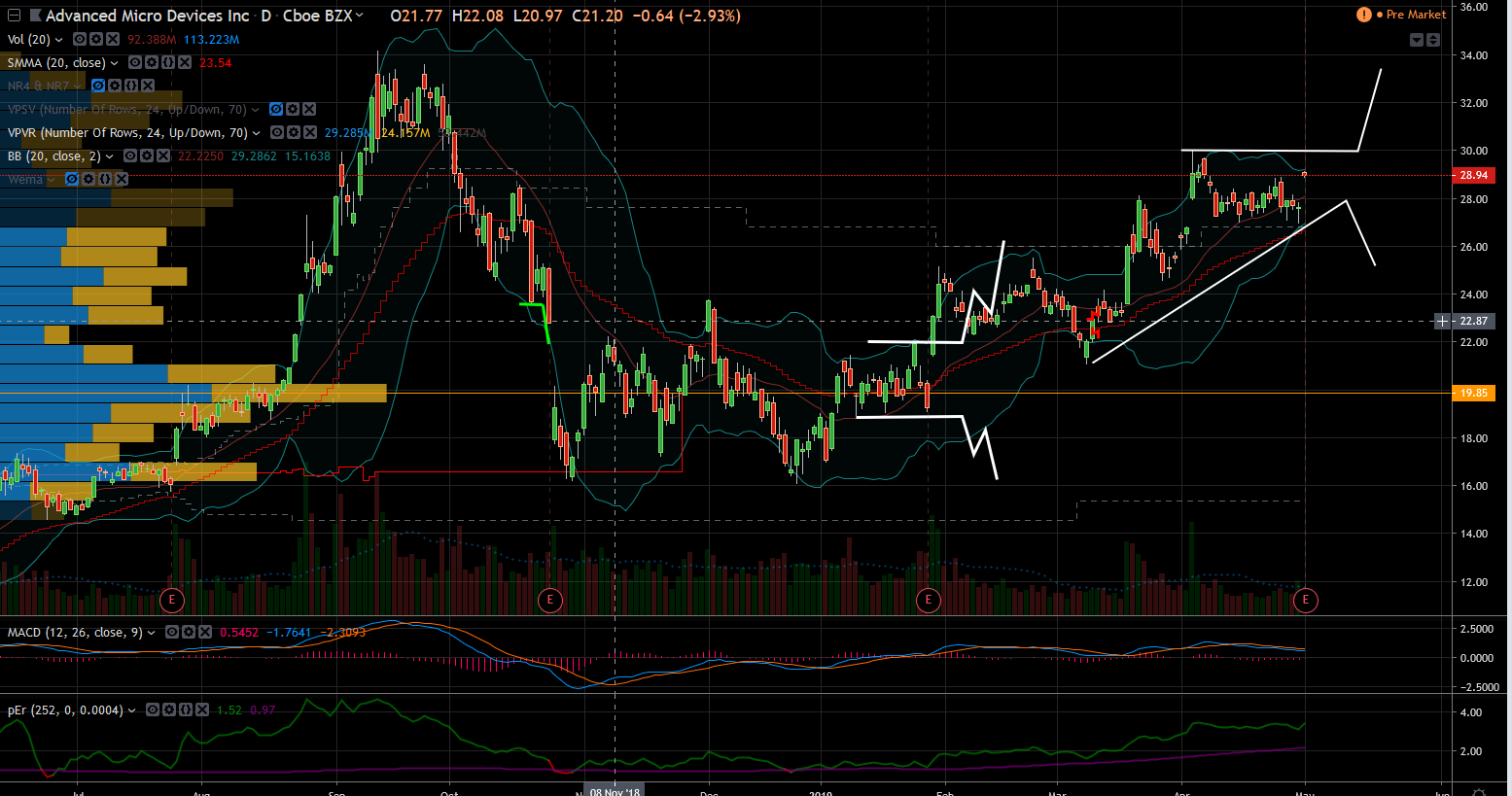Open the SMMA (20, close) dropdown arrow
The image size is (1512, 796).
click(116, 63)
